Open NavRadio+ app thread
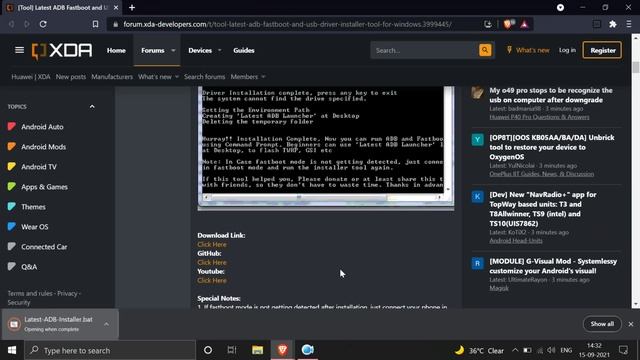The height and width of the screenshot is (360, 640). pyautogui.click(x=543, y=209)
